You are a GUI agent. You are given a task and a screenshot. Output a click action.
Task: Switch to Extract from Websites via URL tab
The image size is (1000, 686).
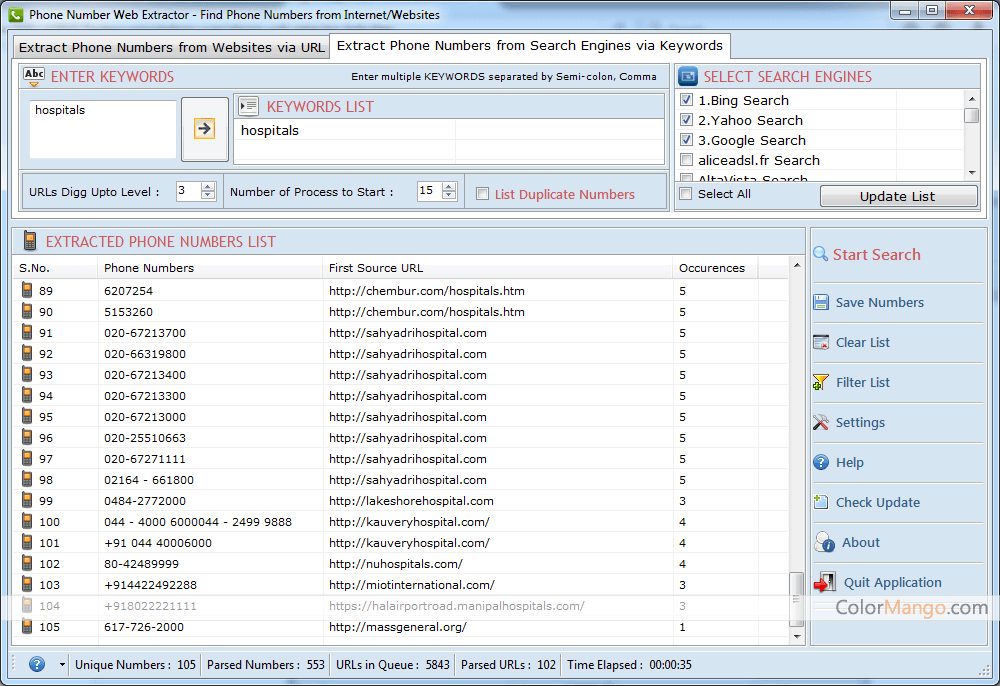[x=172, y=47]
